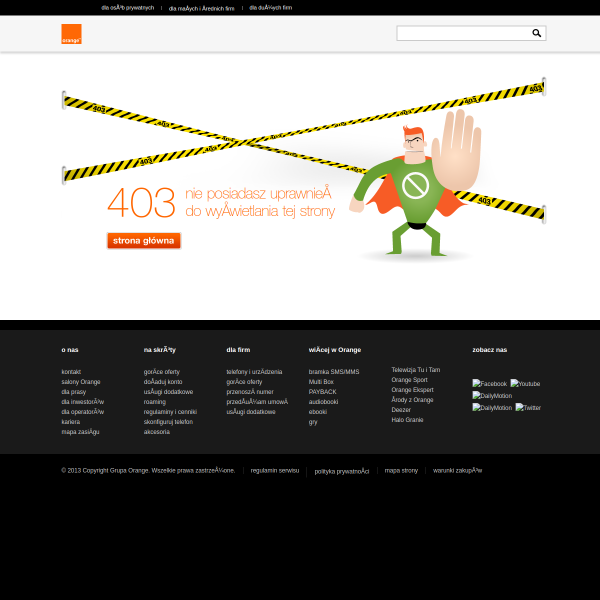Open the 'kontakt' footer link
The width and height of the screenshot is (600, 600).
pyautogui.click(x=71, y=372)
